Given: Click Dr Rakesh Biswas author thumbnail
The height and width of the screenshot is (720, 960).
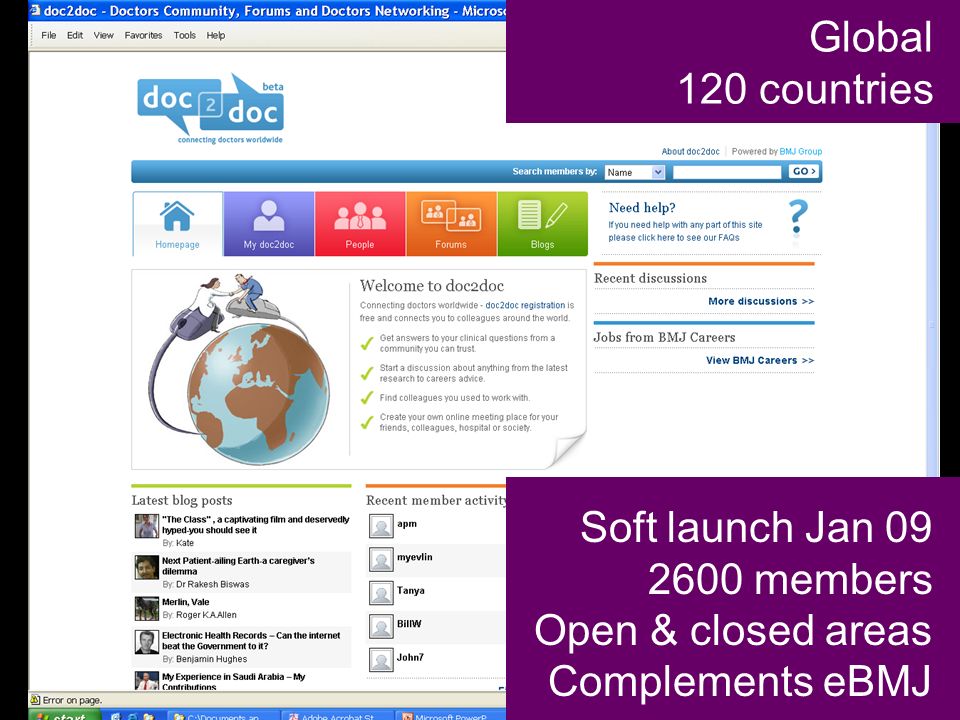Looking at the screenshot, I should click(147, 568).
